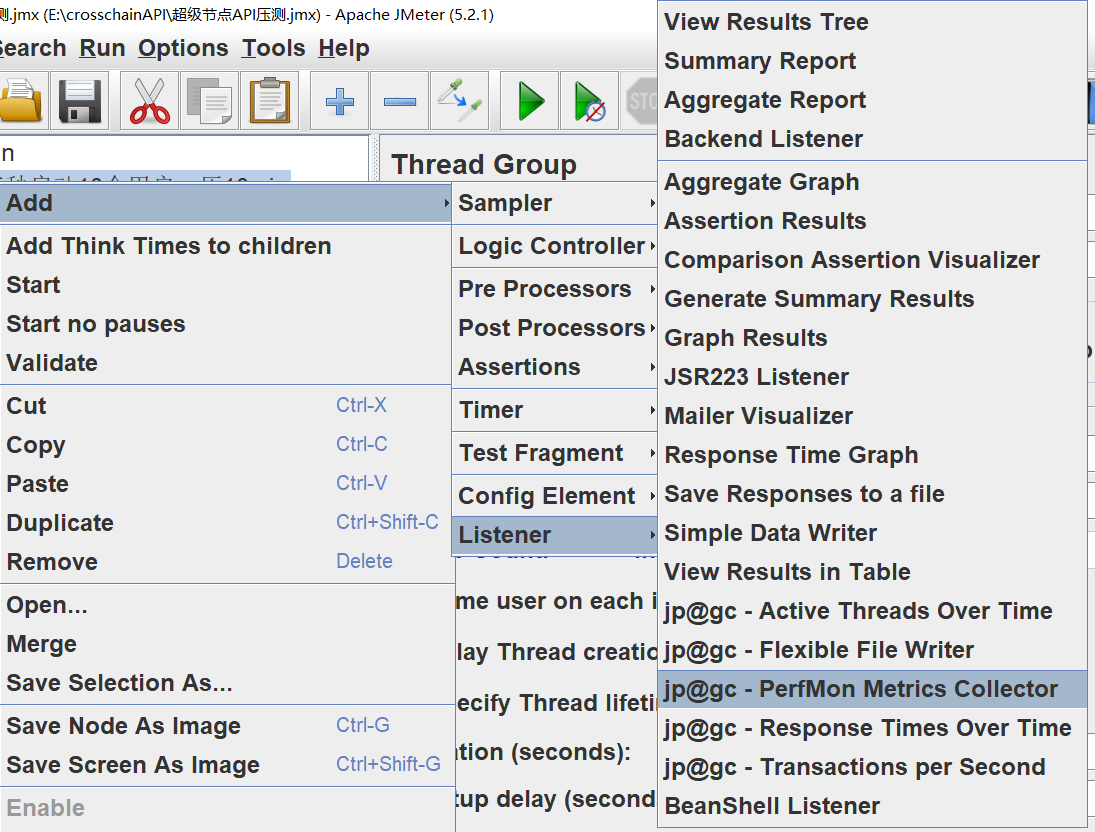Expand the Config Element submenu
Screen dimensions: 1095x832
(546, 495)
